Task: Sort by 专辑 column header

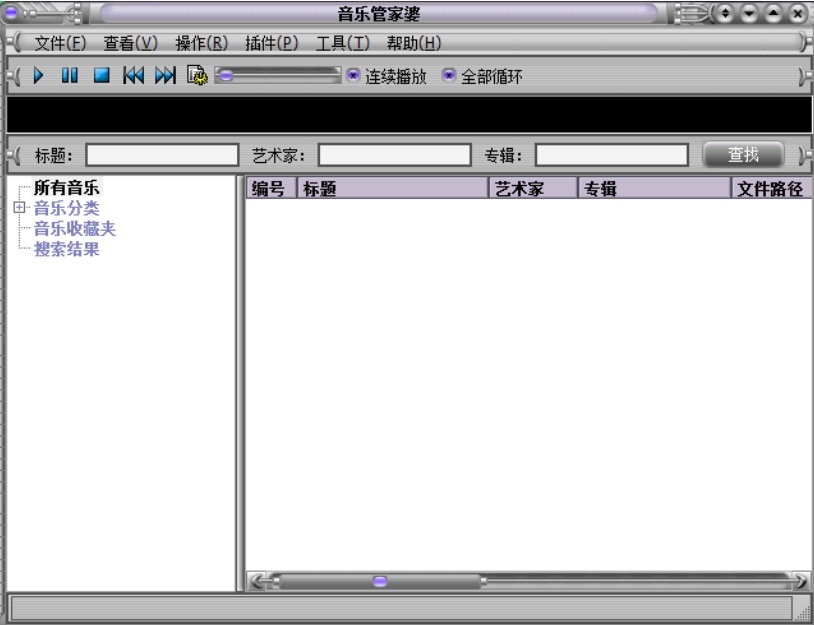Action: tap(655, 188)
